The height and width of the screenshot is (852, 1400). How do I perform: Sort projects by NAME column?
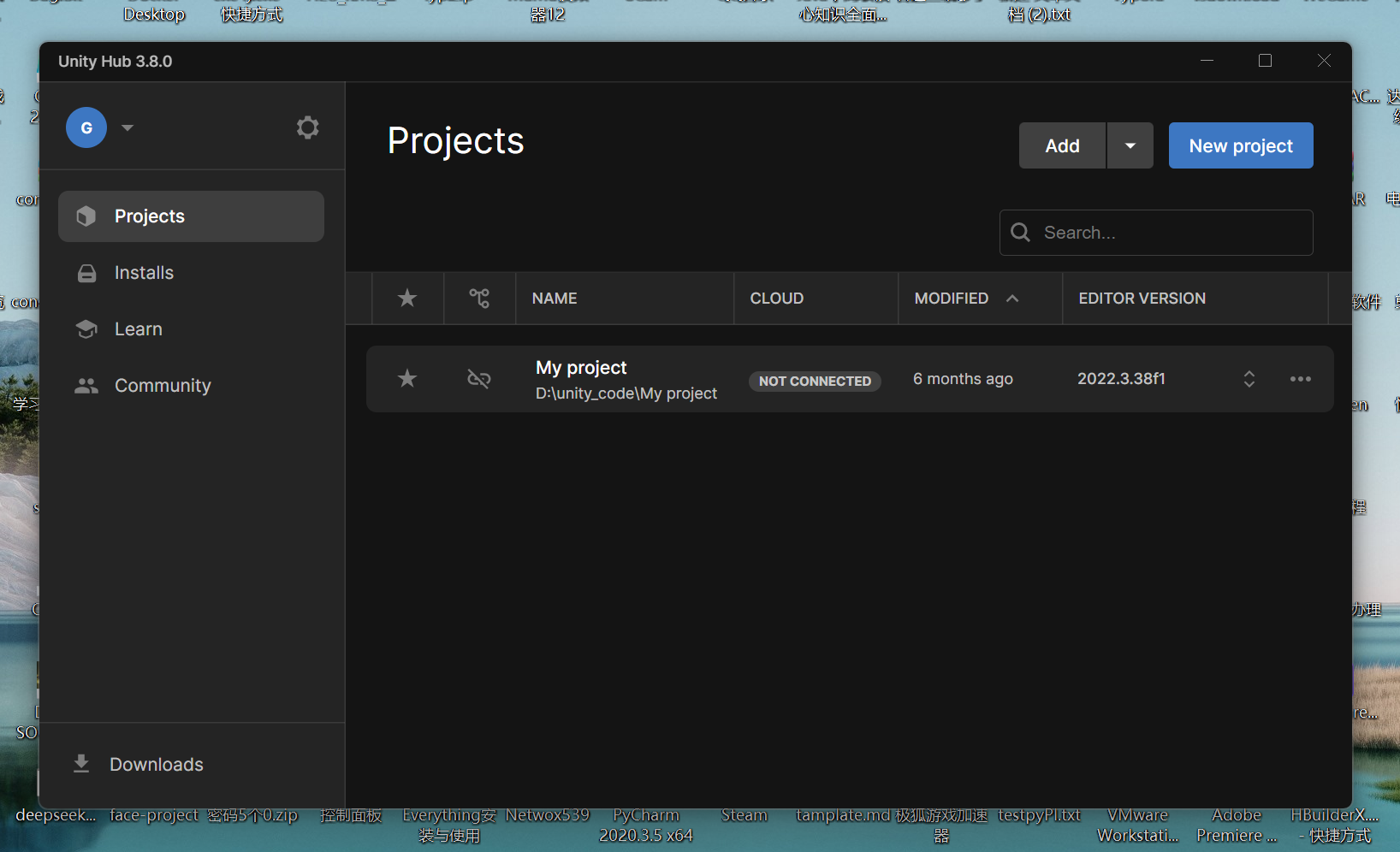[x=555, y=299]
